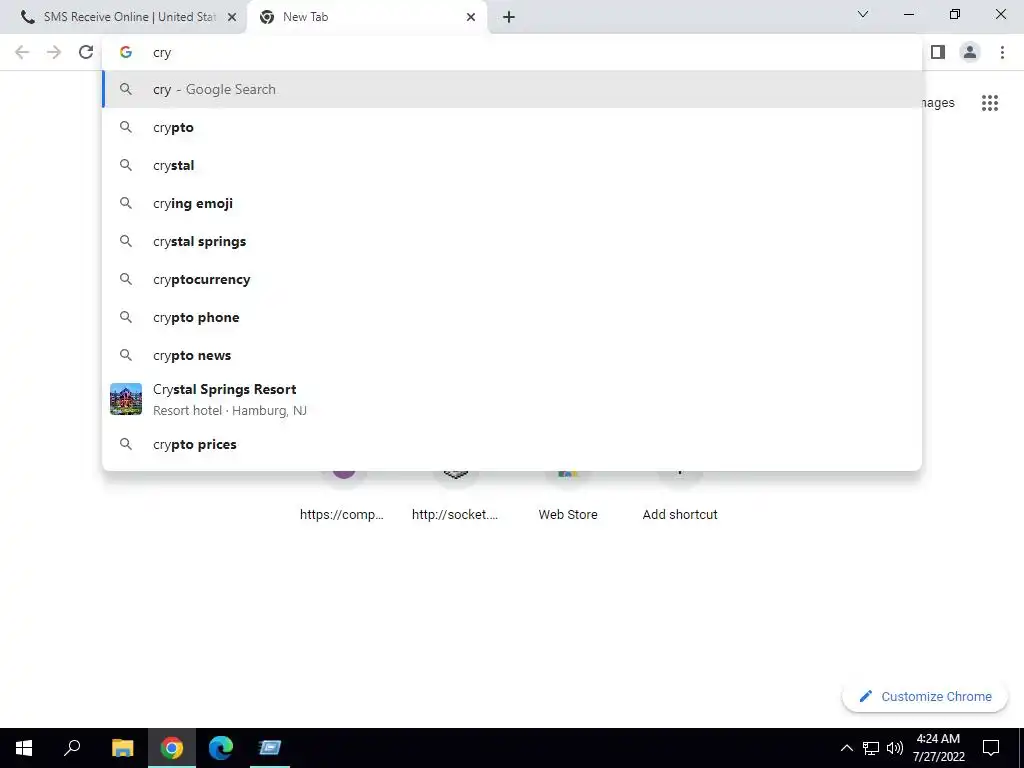Open the profile avatar menu
Viewport: 1024px width, 768px height.
(x=970, y=52)
